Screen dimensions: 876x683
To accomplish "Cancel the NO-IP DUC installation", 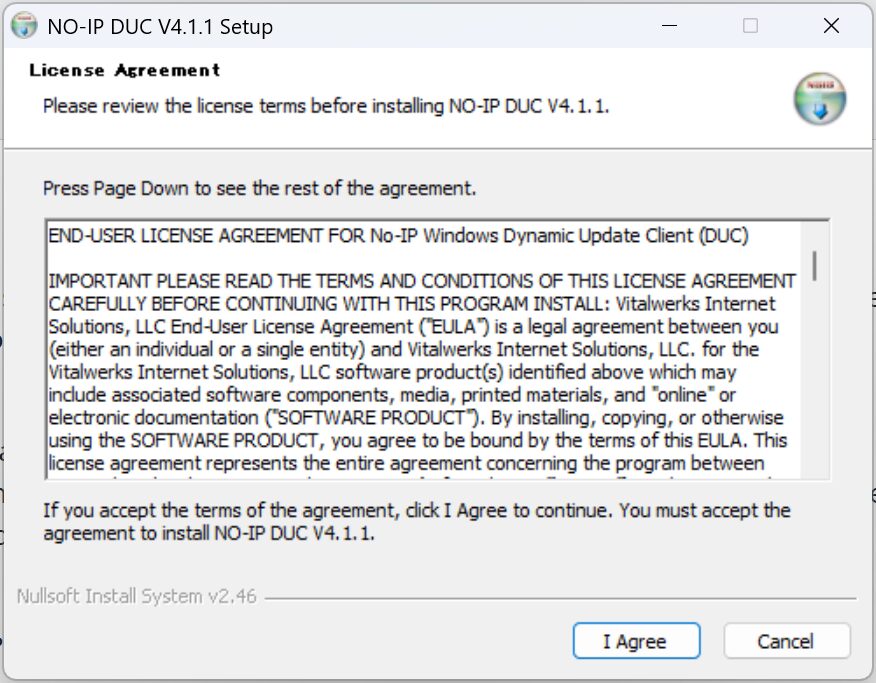I will coord(786,641).
